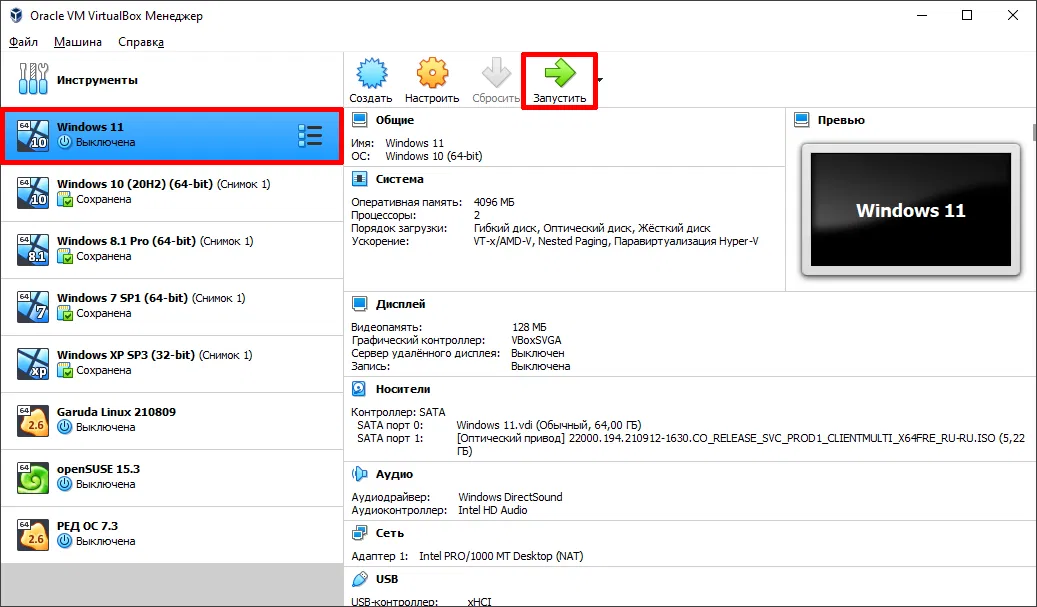Click the Носители storage section icon
The height and width of the screenshot is (607, 1037).
click(358, 388)
